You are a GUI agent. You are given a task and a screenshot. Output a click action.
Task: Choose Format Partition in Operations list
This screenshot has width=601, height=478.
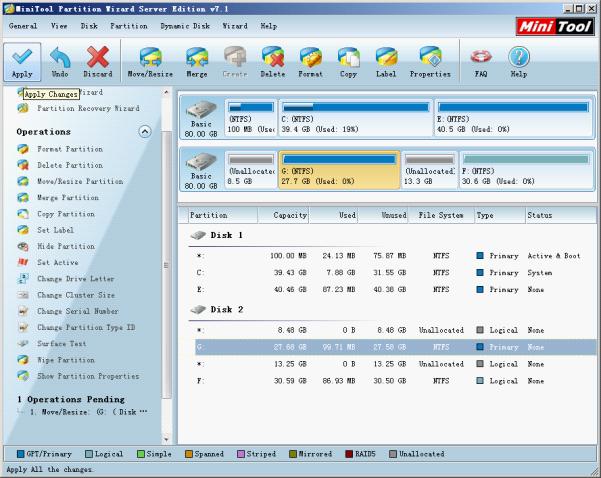click(x=70, y=149)
